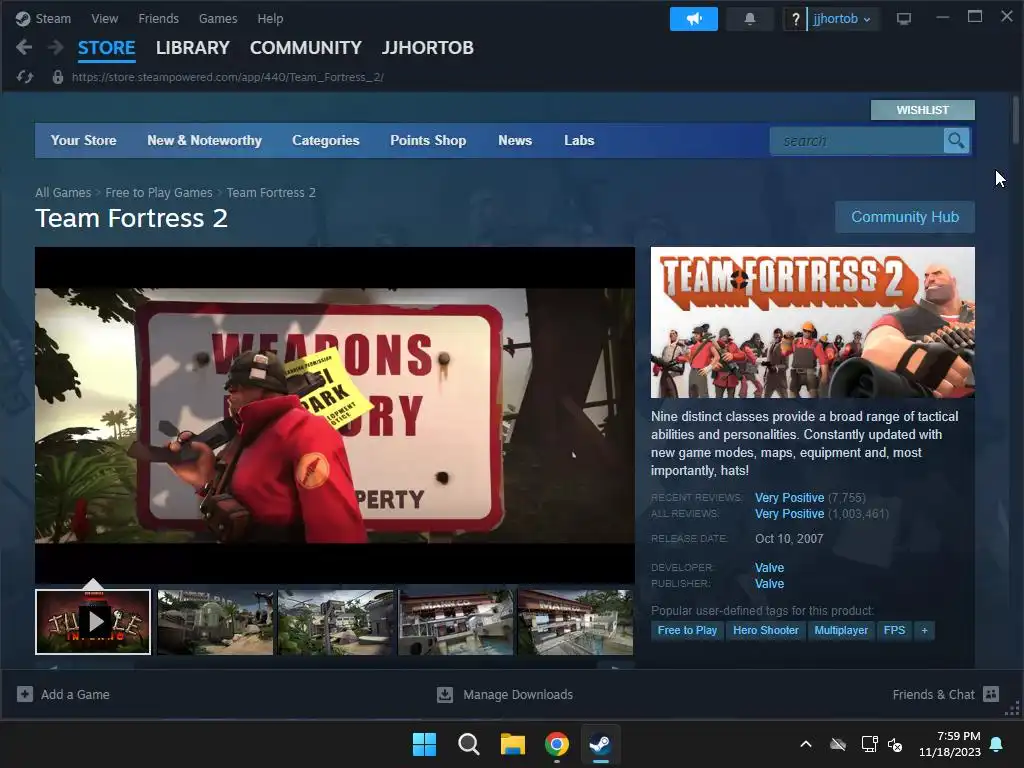Select the fourth screenshot thumbnail

pyautogui.click(x=456, y=622)
